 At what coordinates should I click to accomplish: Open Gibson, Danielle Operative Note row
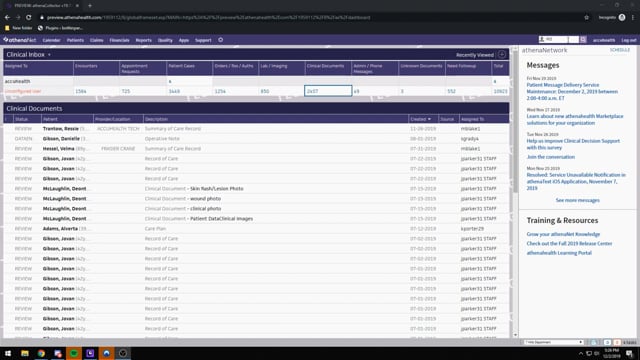point(256,139)
